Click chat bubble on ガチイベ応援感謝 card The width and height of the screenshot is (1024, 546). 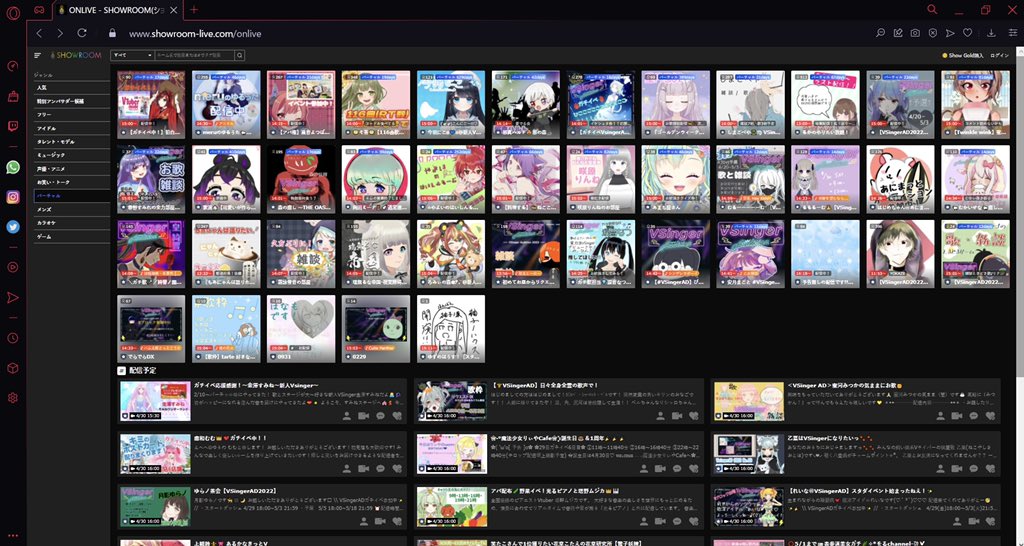381,415
